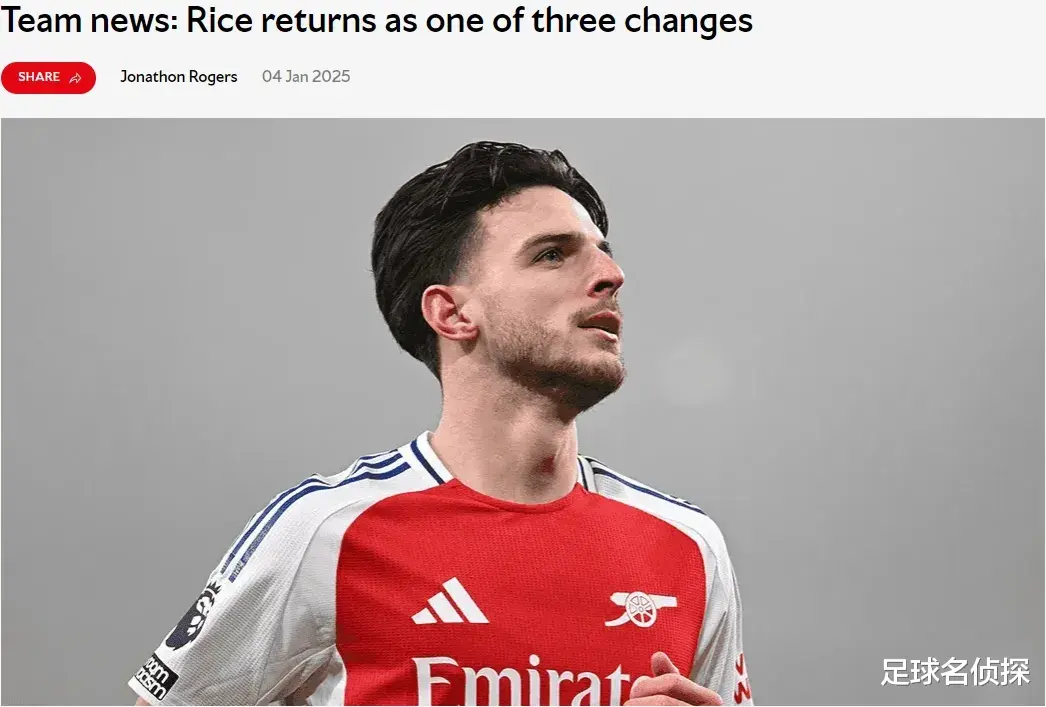Click the 04 Jan 2025 date
Viewport: 1046px width, 707px height.
pos(306,77)
